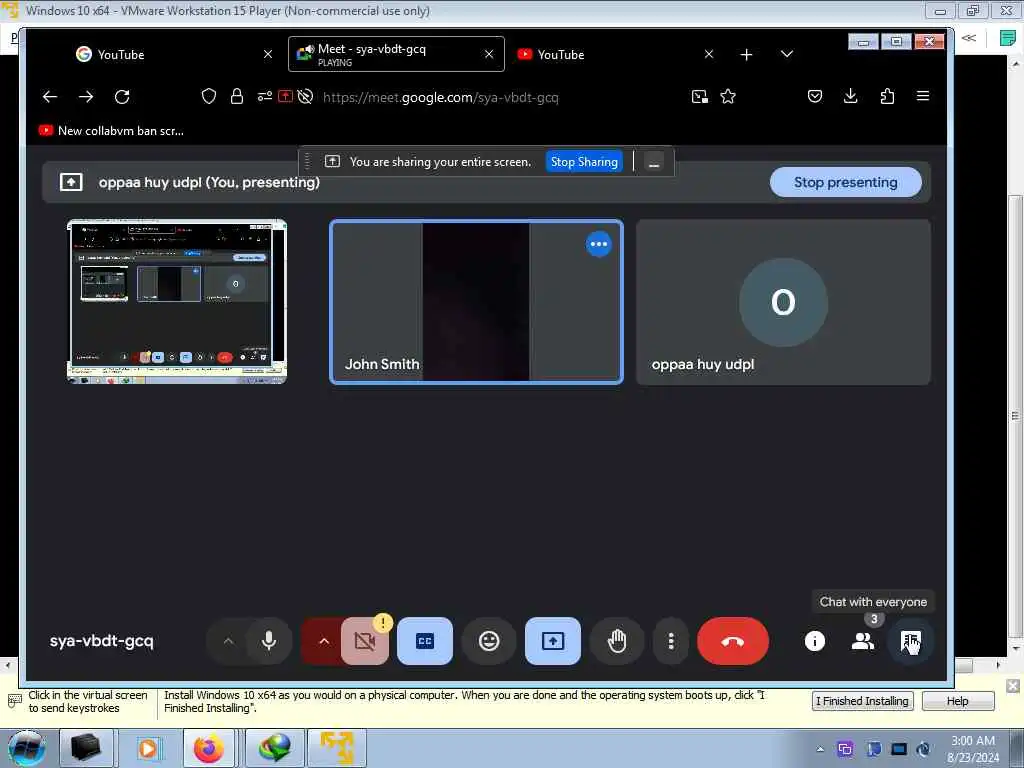Go back in Firefox
Image resolution: width=1024 pixels, height=768 pixels.
[x=50, y=97]
